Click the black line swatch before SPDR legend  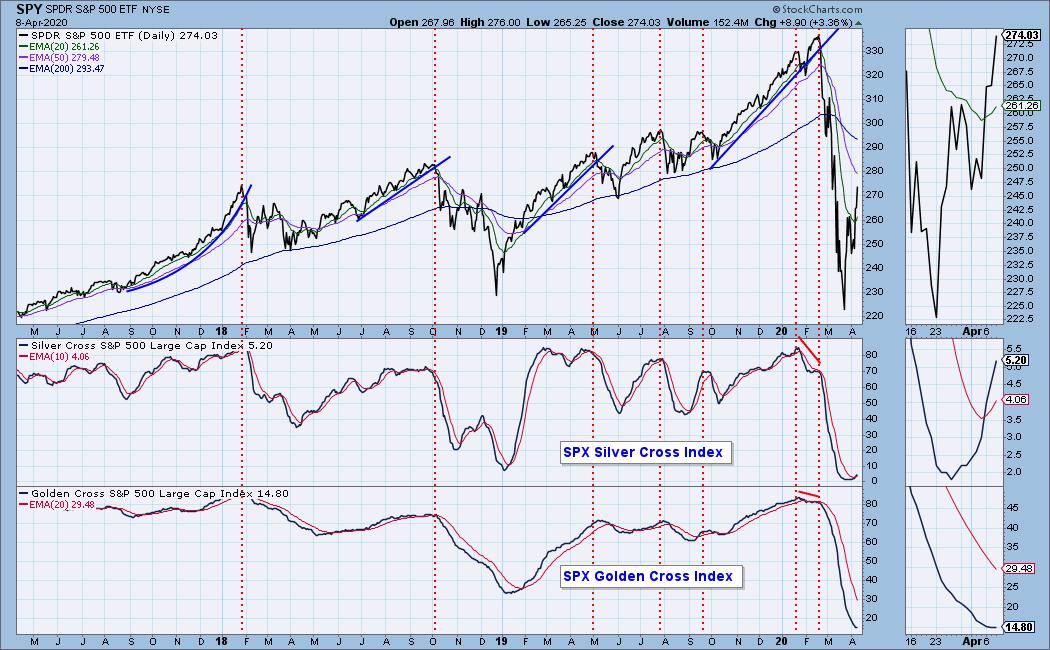coord(24,35)
